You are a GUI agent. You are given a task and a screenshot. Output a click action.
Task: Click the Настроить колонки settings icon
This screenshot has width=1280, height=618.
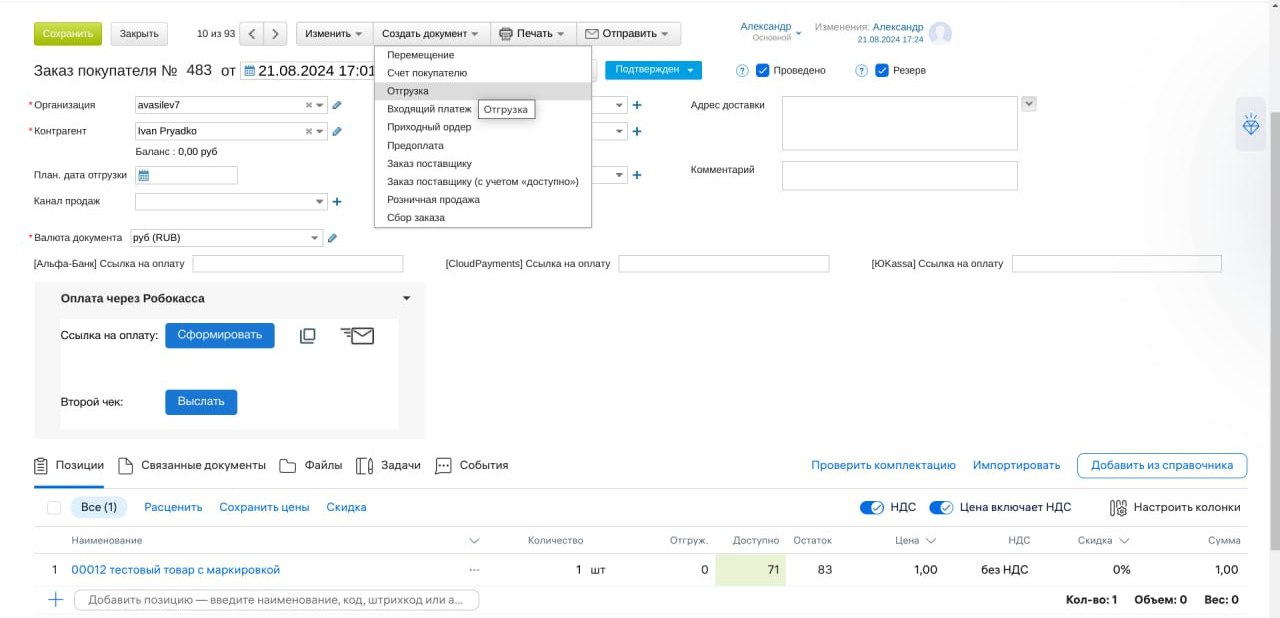coord(1119,508)
